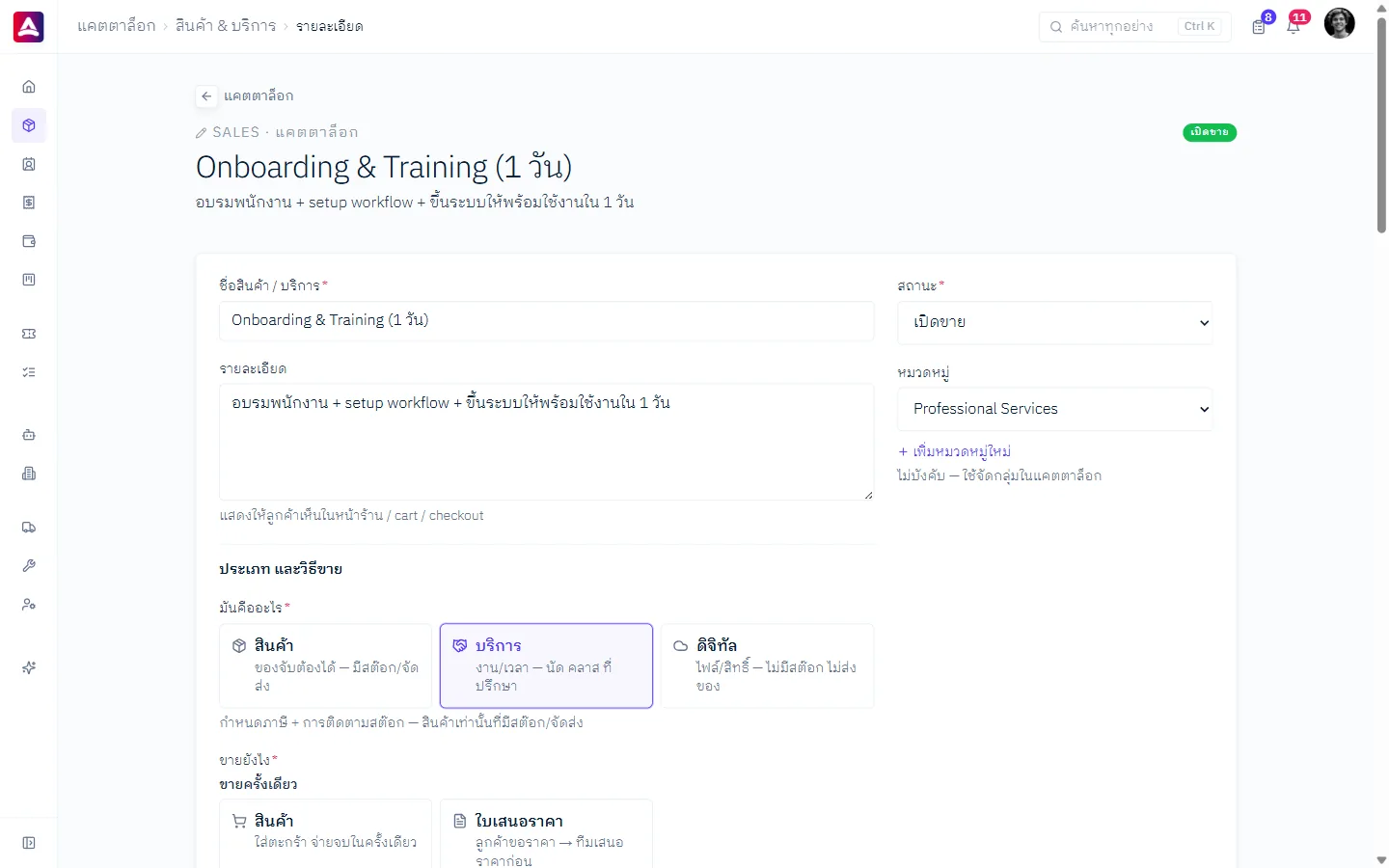Open the wallet icon in sidebar
The width and height of the screenshot is (1389, 868).
click(x=29, y=241)
